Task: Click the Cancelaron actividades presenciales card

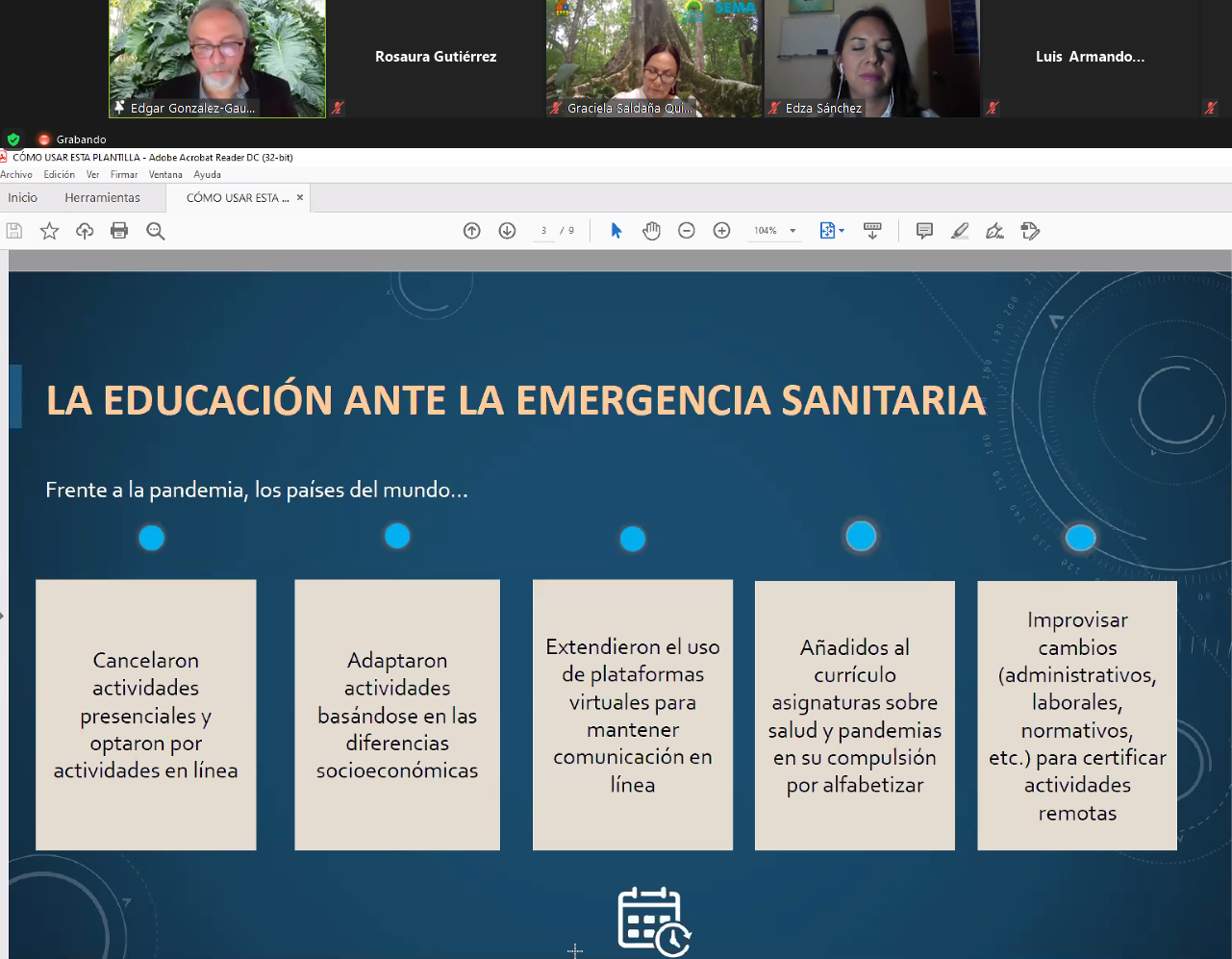Action: 146,715
